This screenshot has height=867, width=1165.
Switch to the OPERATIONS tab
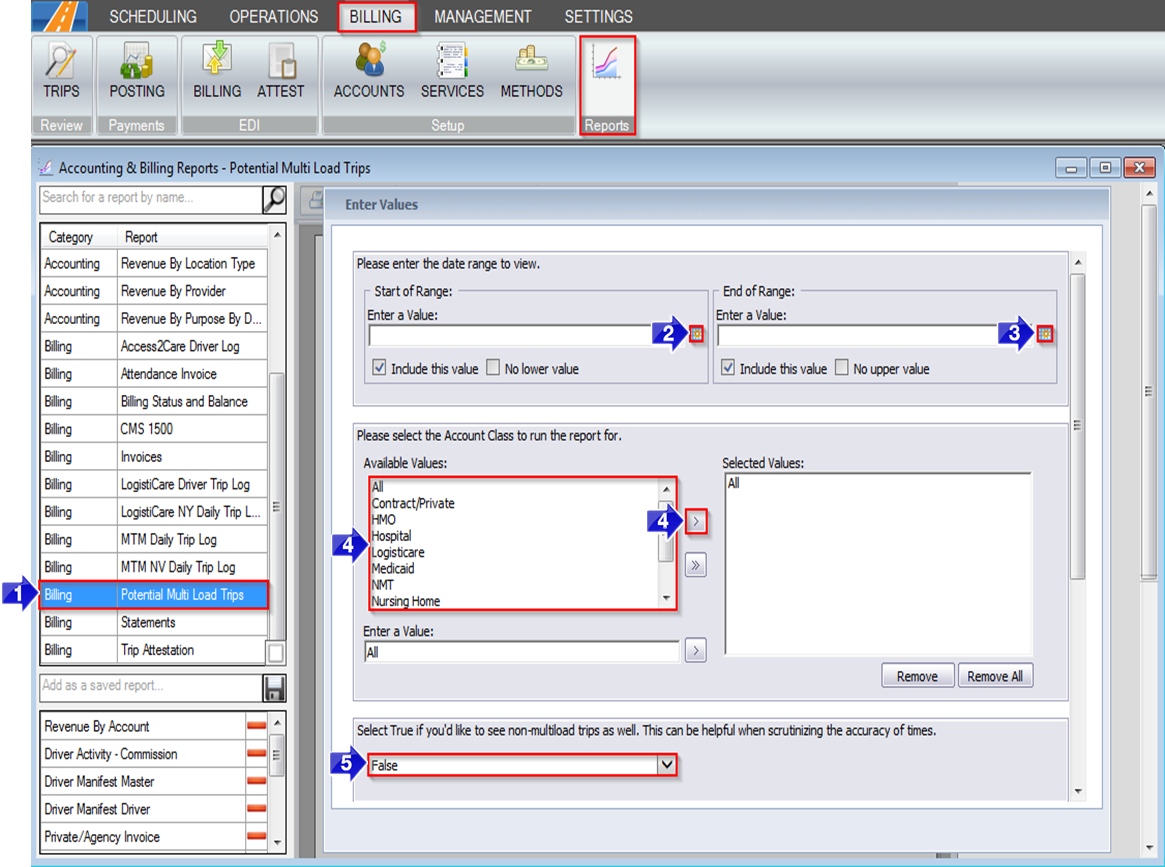pos(273,16)
